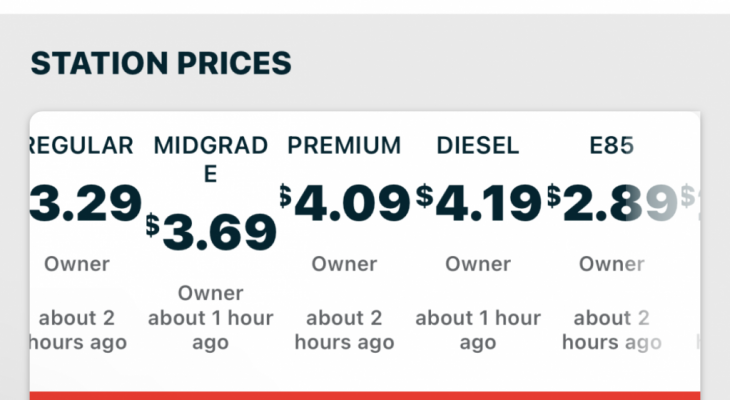Tap the Diesel price $4.19
This screenshot has width=730, height=400.
pos(478,203)
